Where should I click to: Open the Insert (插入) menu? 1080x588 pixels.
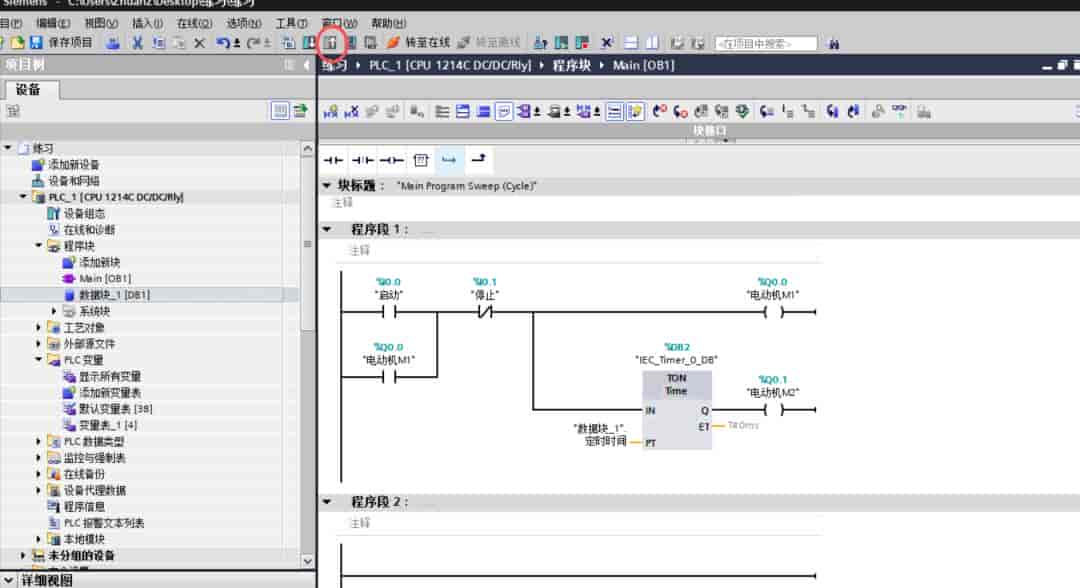(x=147, y=23)
